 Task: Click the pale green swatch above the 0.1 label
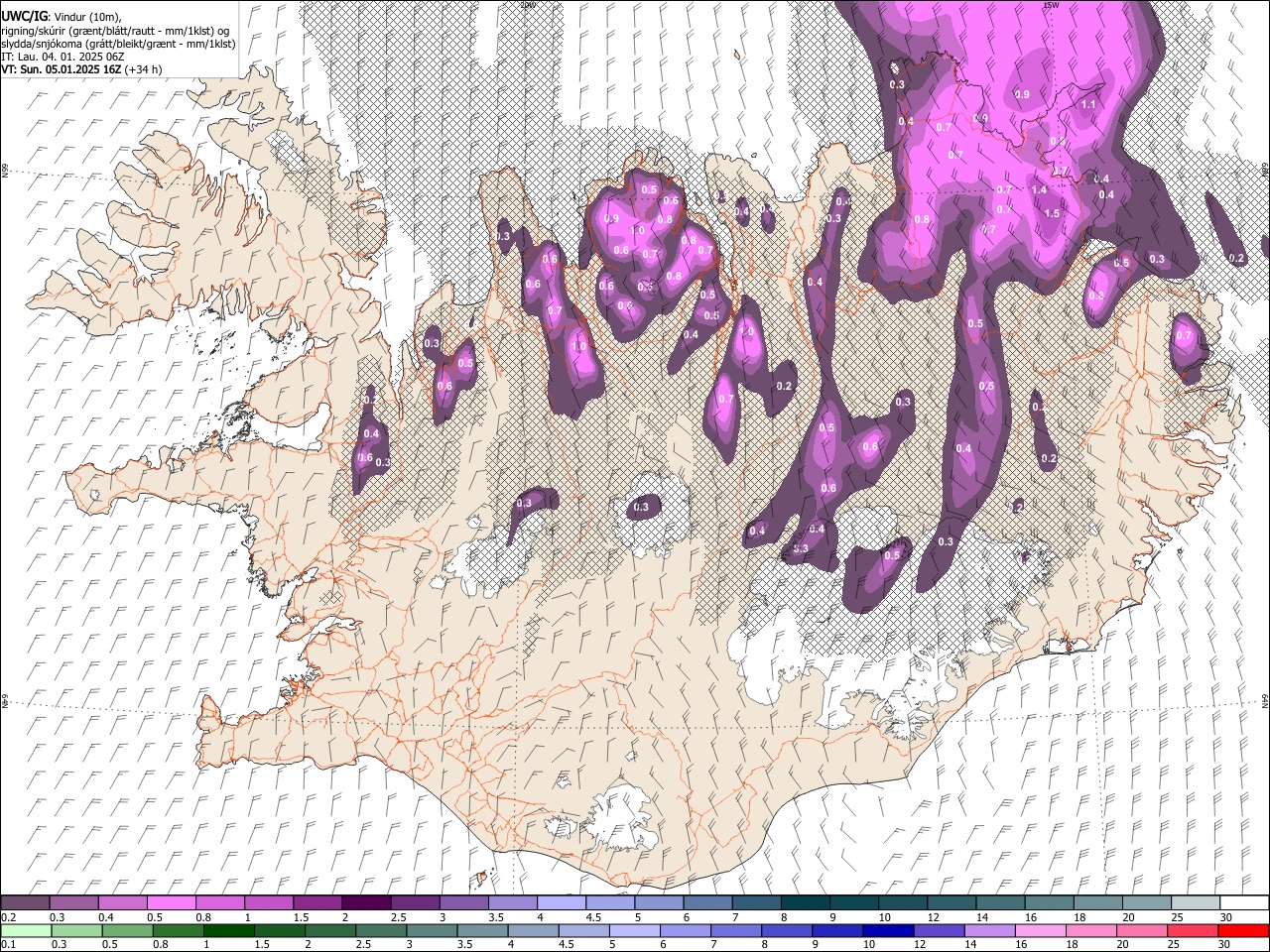[x=26, y=930]
